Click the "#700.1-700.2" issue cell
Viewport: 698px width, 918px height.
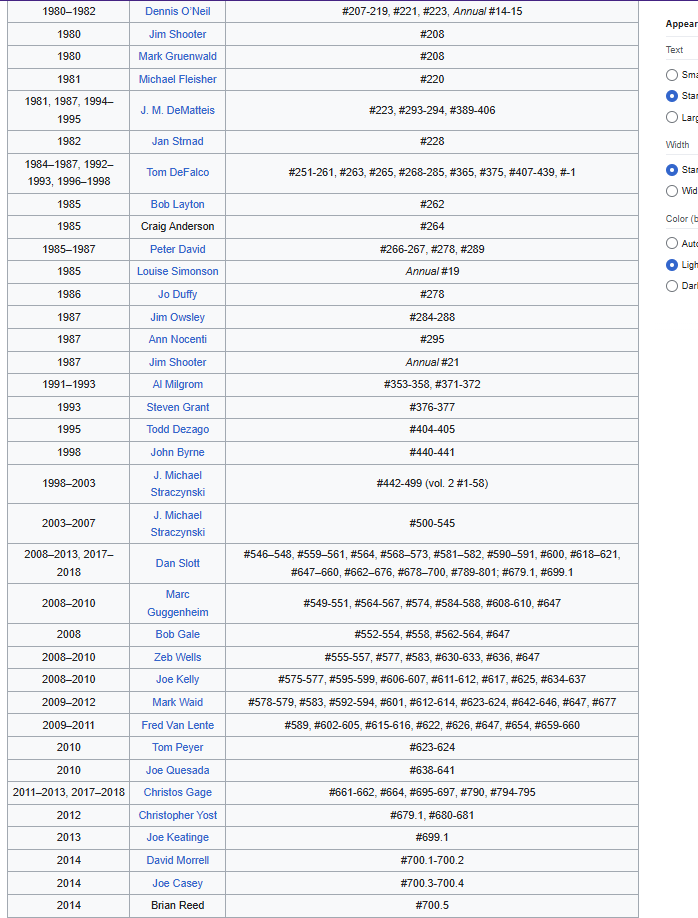click(432, 860)
